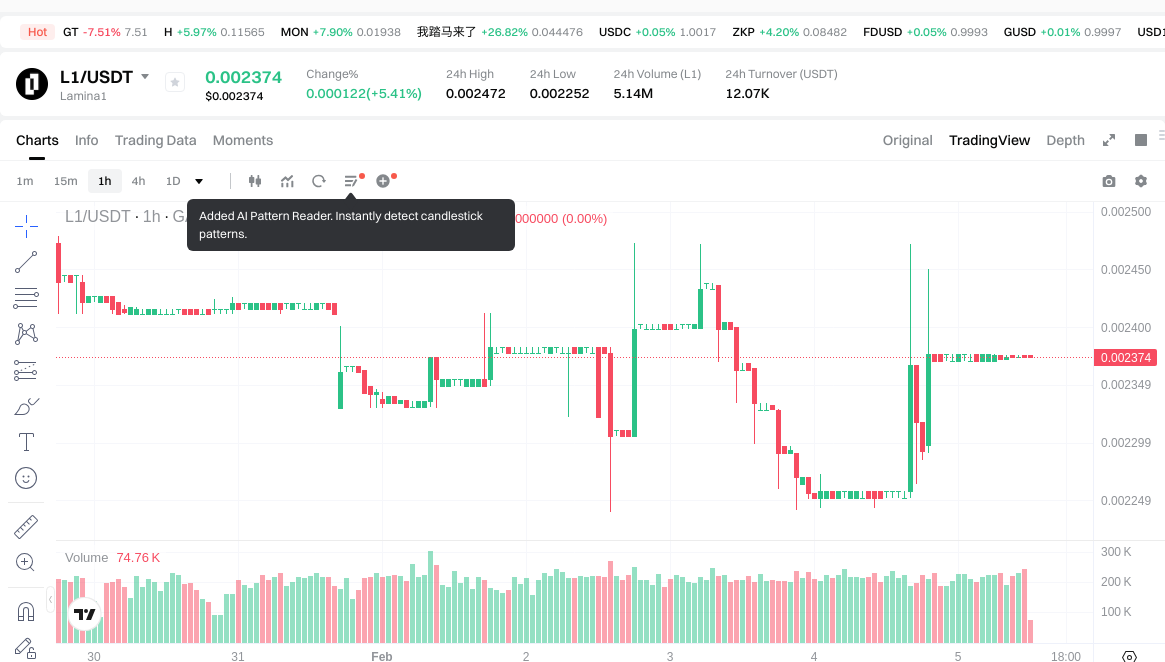This screenshot has height=662, width=1165.
Task: Select the text annotation tool
Action: 26,442
